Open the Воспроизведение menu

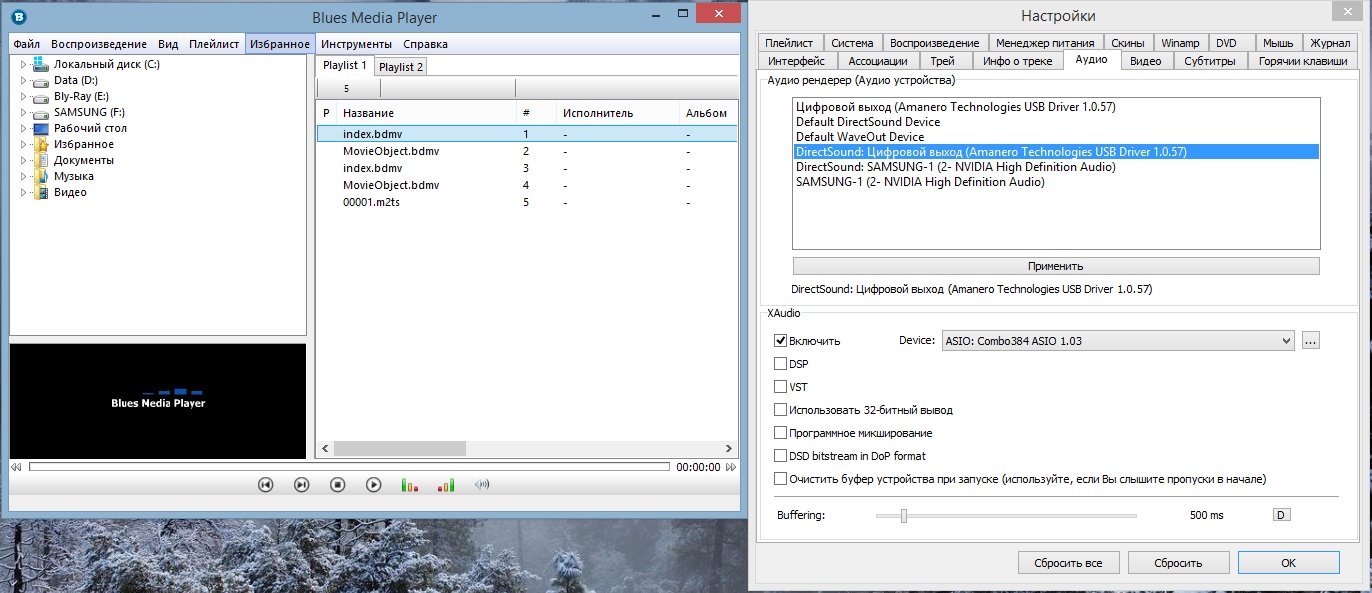99,44
